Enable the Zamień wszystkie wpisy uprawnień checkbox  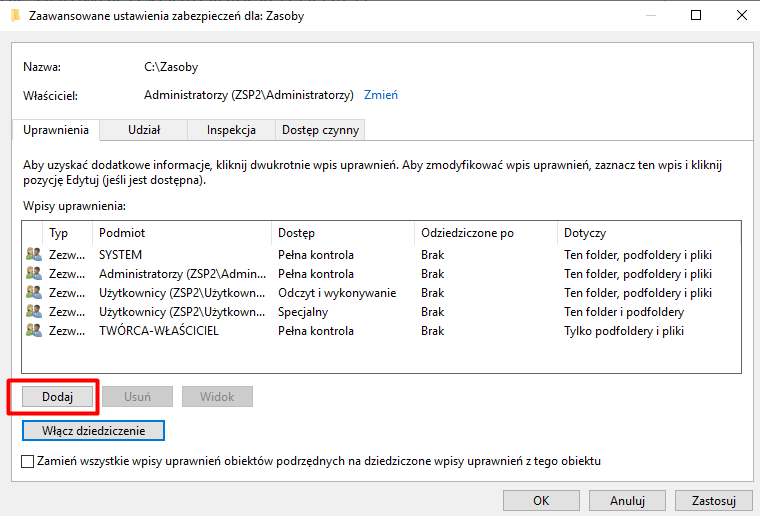27,461
